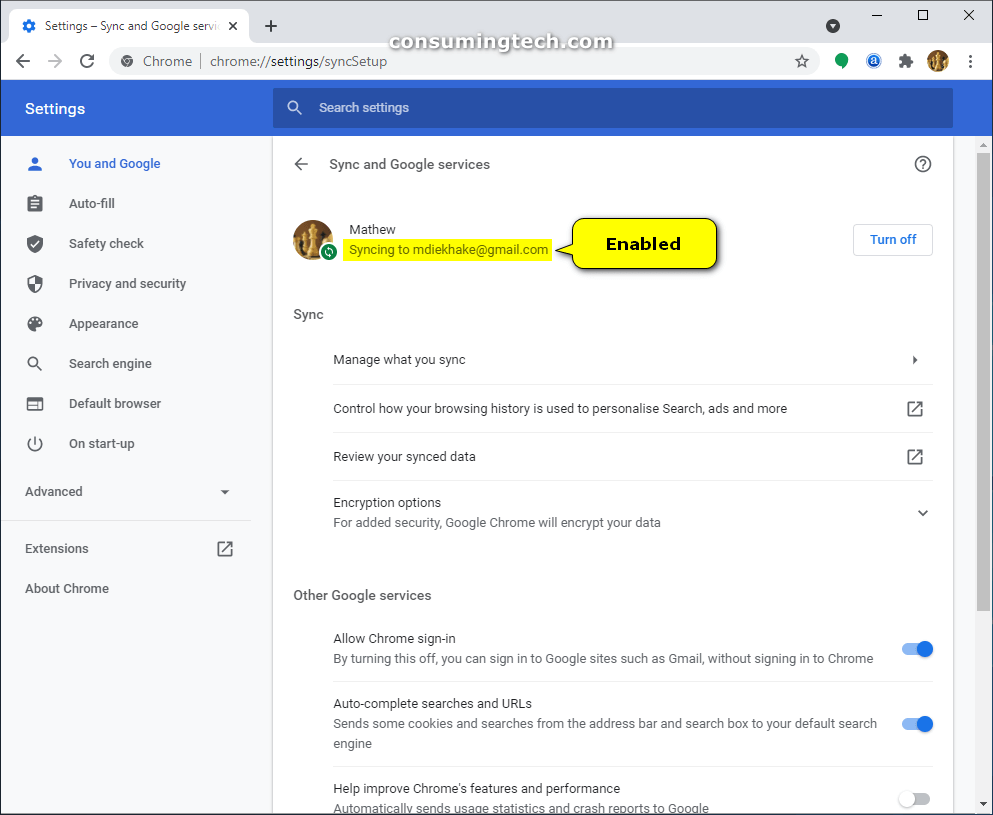This screenshot has height=815, width=993.
Task: Turn off sync with Turn off button
Action: click(892, 239)
